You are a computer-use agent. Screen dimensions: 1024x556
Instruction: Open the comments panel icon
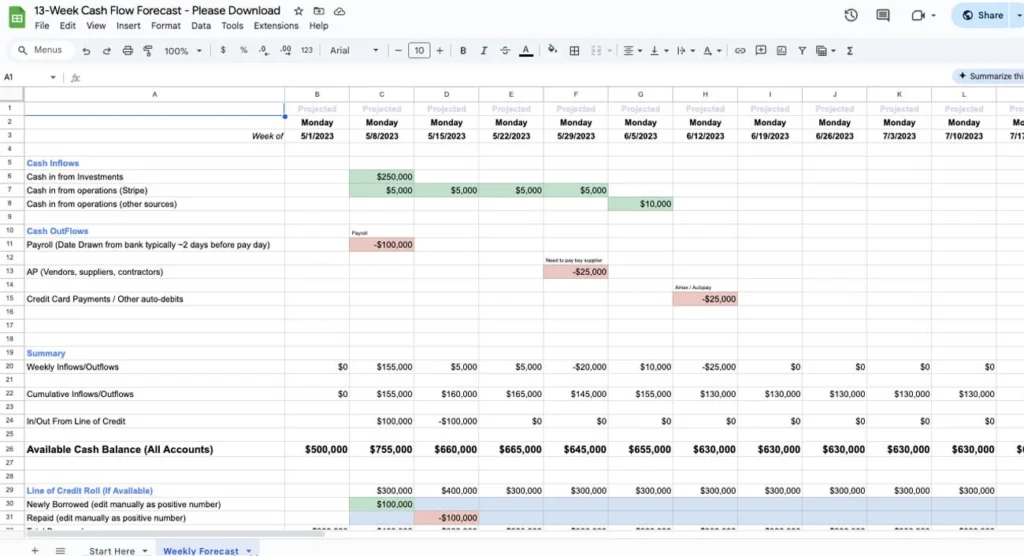882,15
